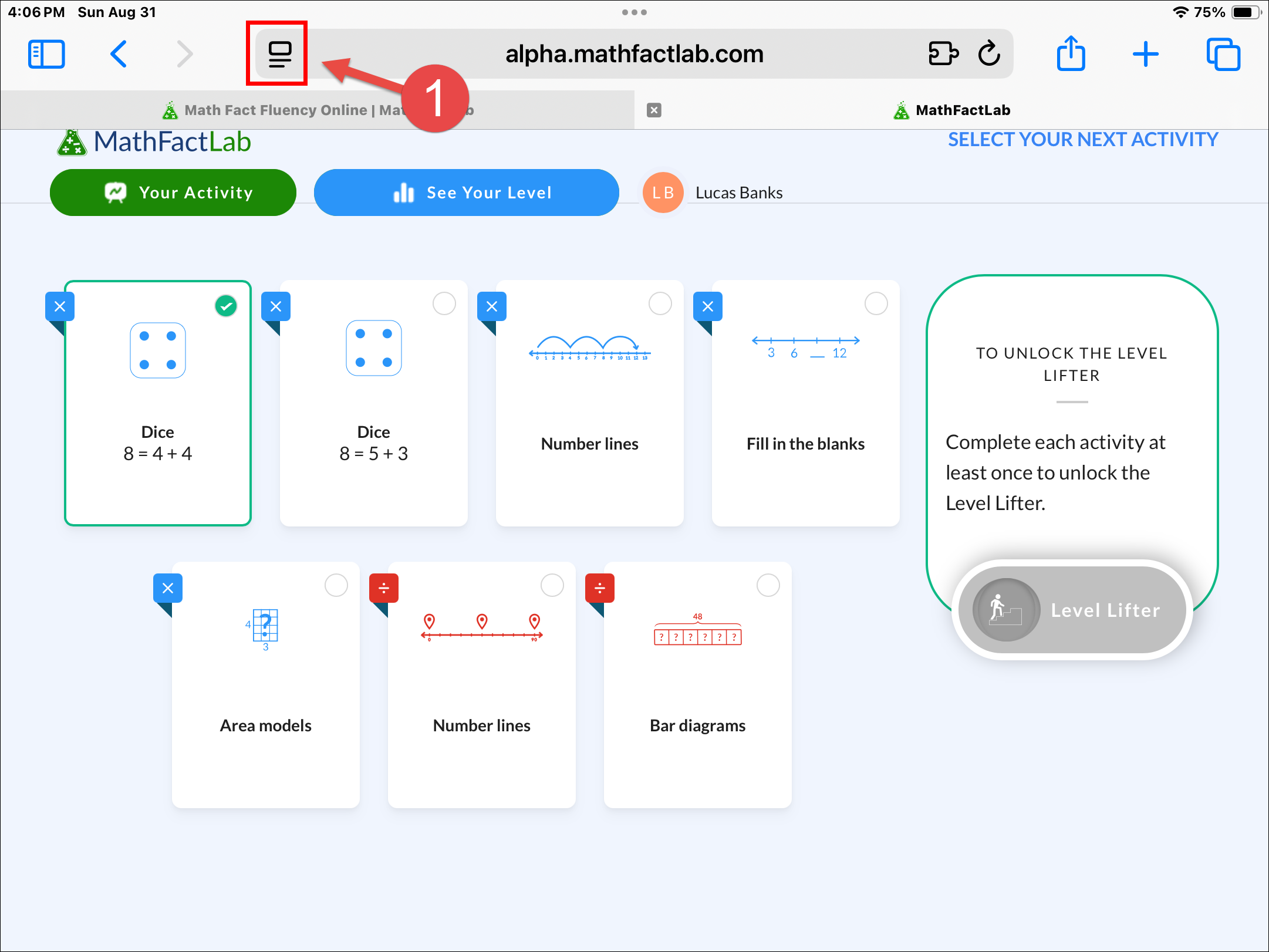Image resolution: width=1269 pixels, height=952 pixels.
Task: Click the multiplication badge on Dice 4+4 card
Action: pyautogui.click(x=60, y=306)
